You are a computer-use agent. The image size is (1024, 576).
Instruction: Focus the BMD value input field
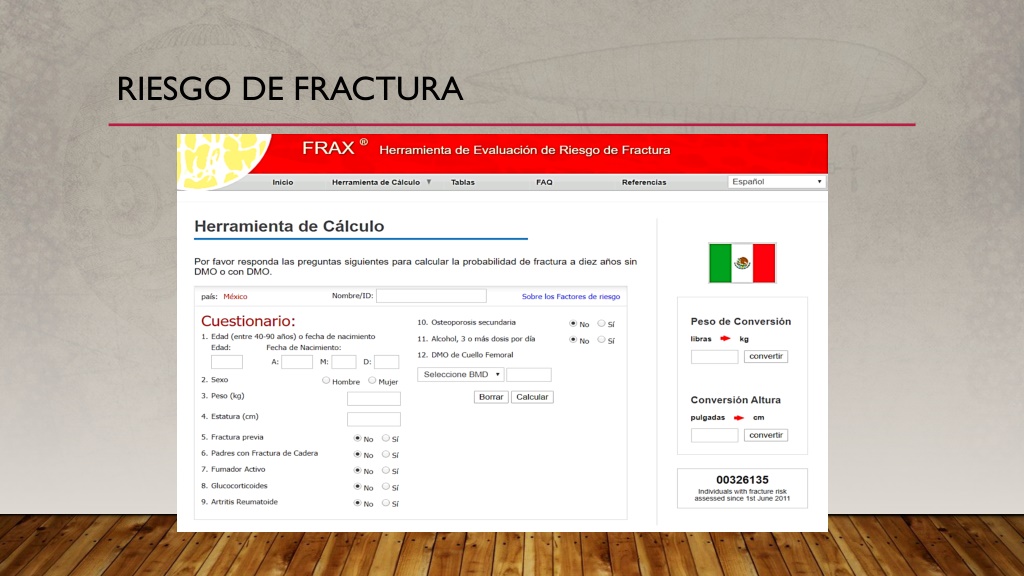(529, 375)
